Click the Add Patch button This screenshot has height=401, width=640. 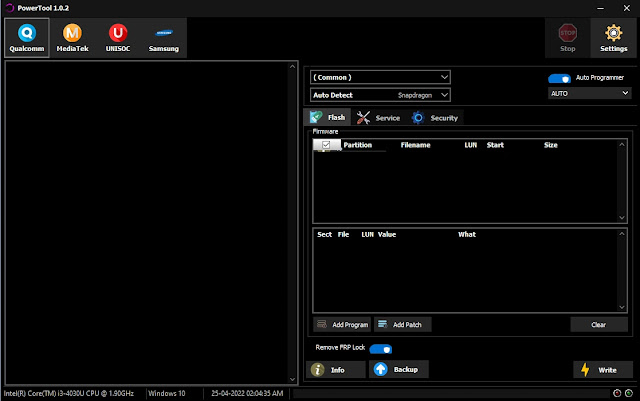403,325
